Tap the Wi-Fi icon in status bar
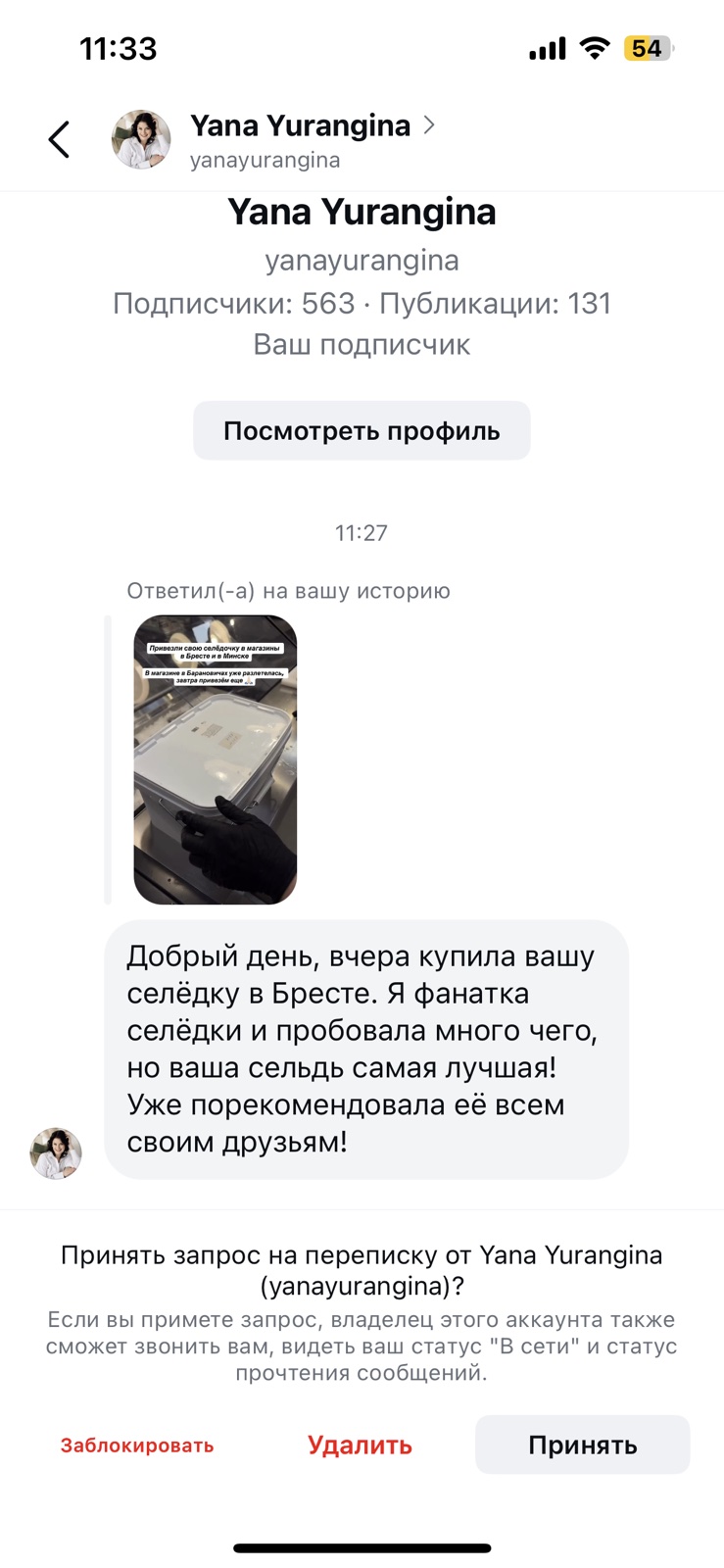The image size is (724, 1568). (x=594, y=48)
